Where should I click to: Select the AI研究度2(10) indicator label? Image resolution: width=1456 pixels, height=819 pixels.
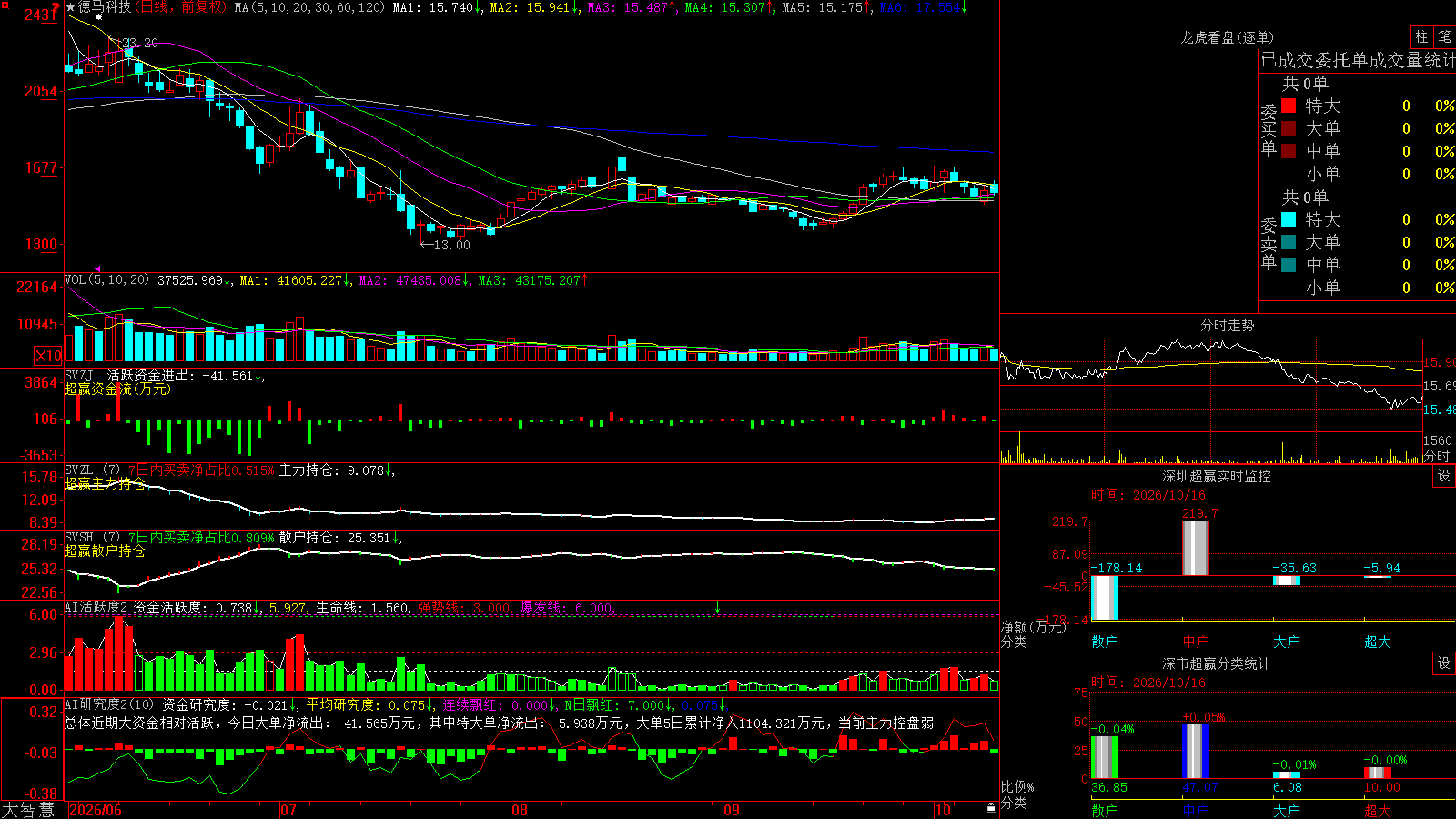coord(109,704)
